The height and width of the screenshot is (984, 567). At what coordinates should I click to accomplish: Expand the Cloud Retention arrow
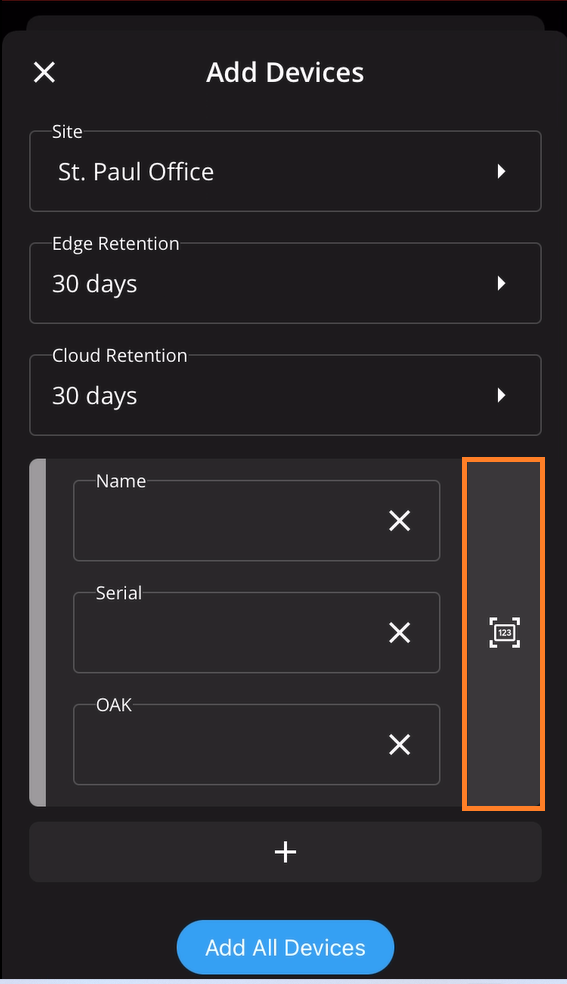(501, 395)
